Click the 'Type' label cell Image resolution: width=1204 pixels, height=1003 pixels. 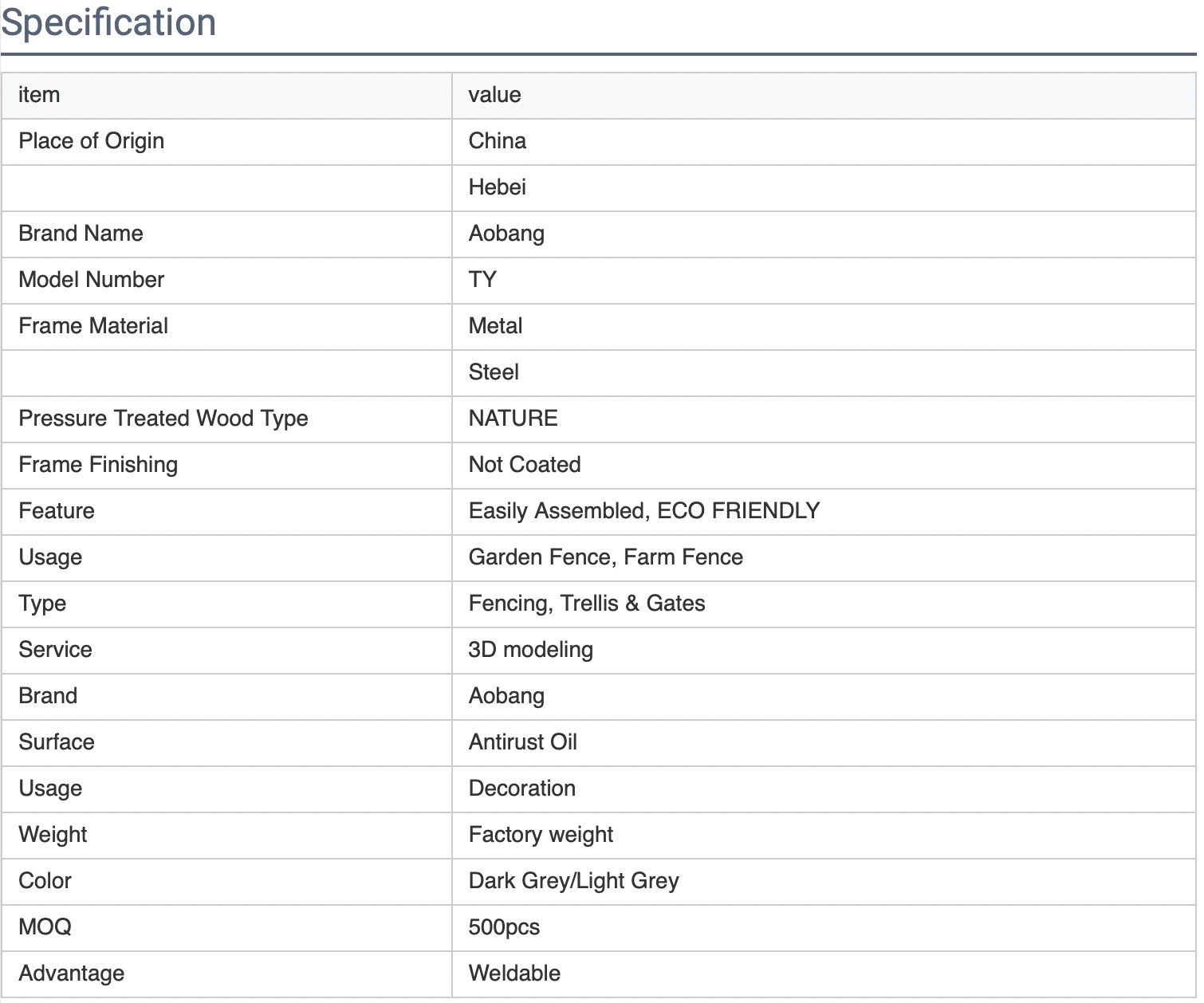[x=226, y=604]
